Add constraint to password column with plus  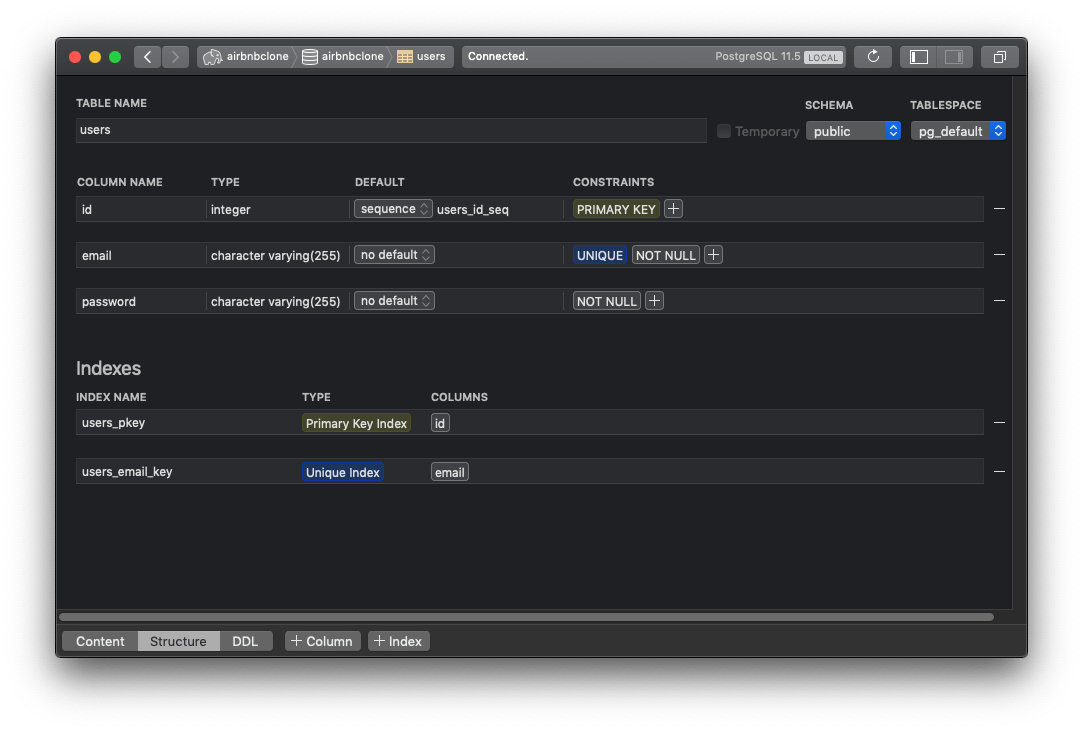[654, 301]
